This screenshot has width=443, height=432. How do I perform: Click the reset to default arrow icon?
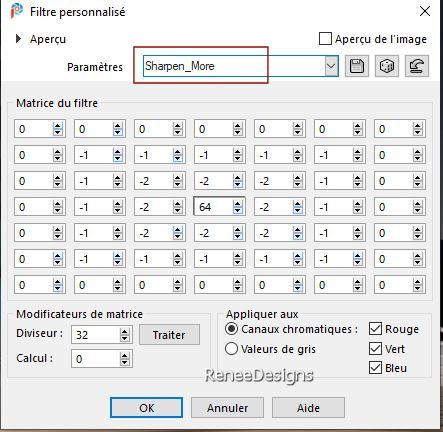[417, 66]
